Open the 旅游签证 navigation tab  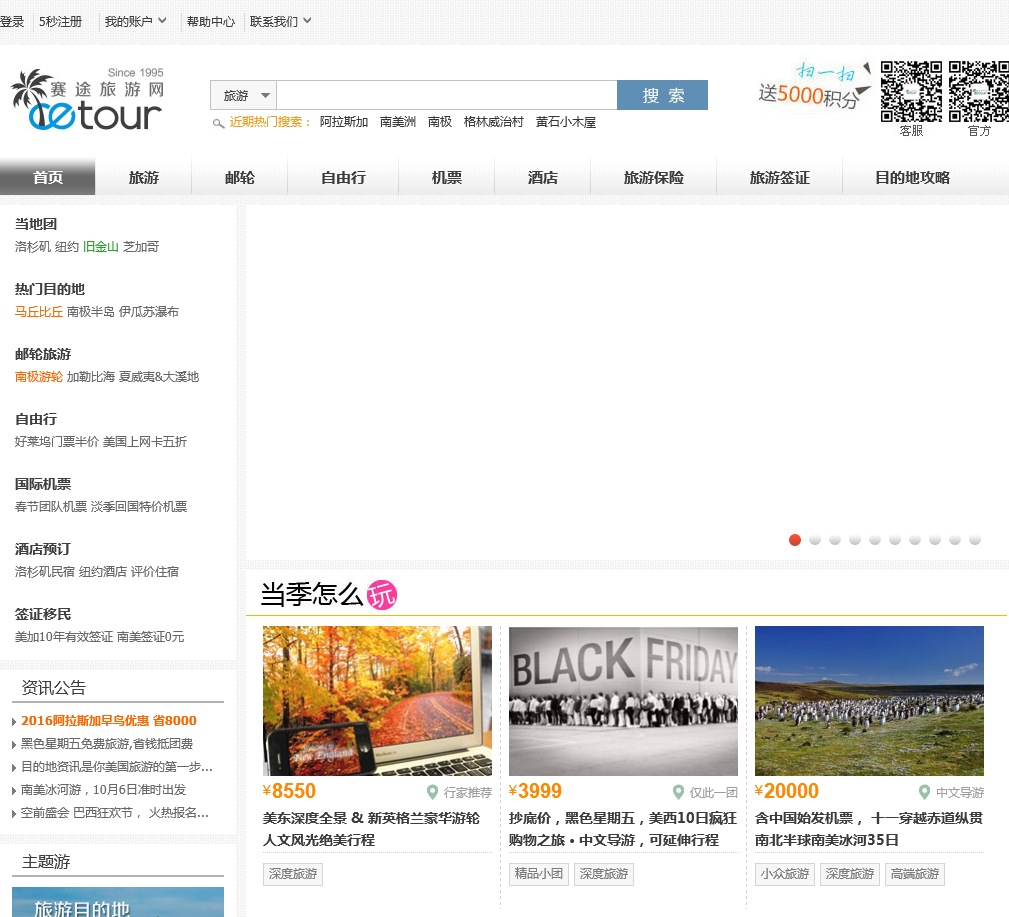tap(779, 178)
